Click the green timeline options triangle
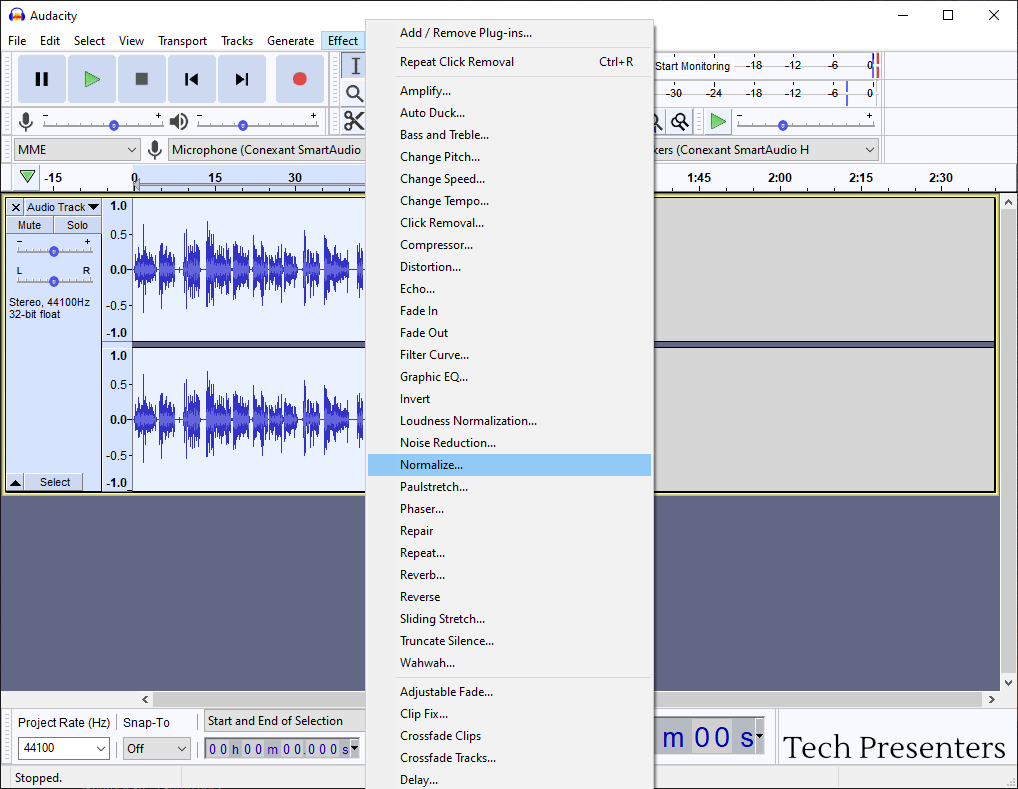Image resolution: width=1018 pixels, height=789 pixels. pos(27,177)
